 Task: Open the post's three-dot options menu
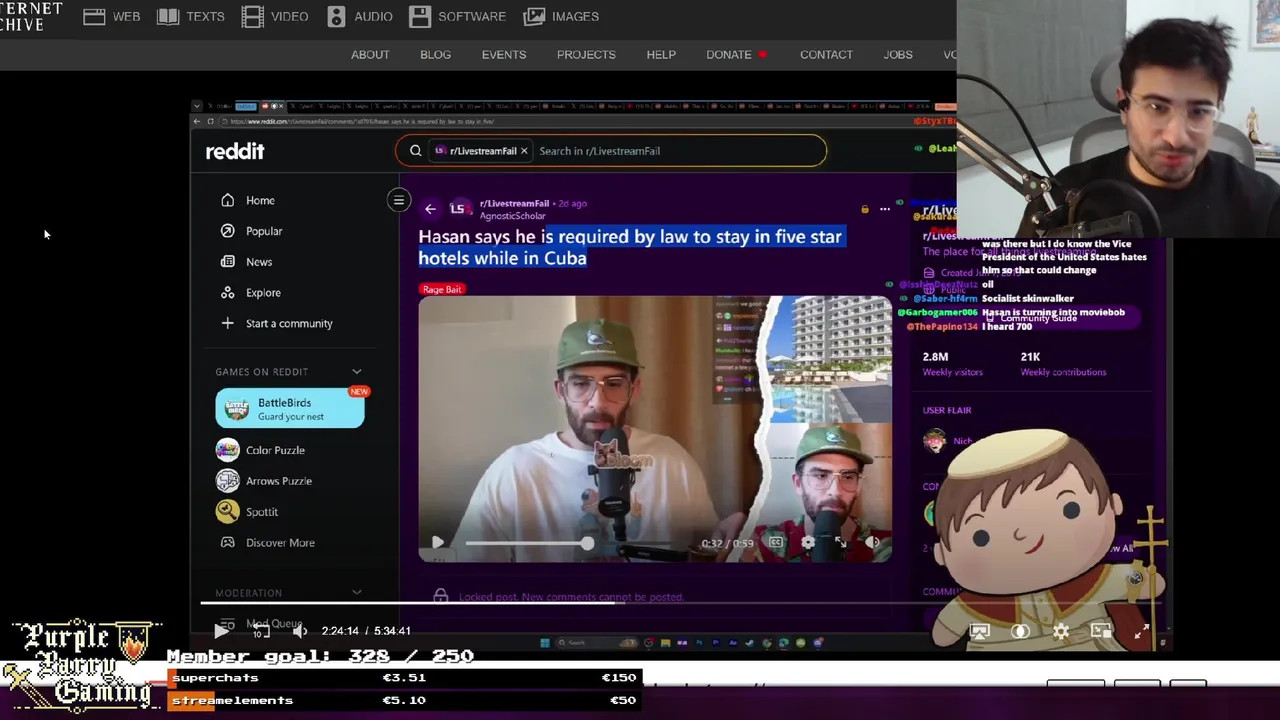point(884,209)
